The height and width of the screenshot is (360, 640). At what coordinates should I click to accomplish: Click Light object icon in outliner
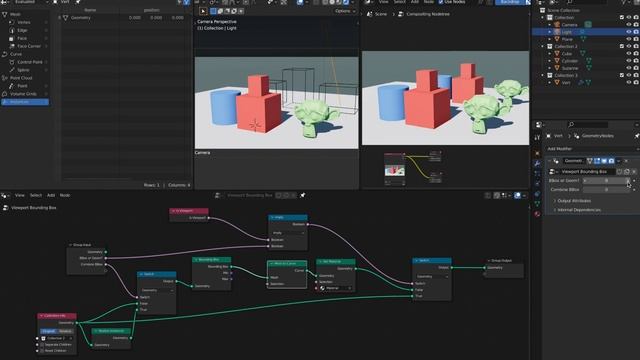(x=557, y=32)
